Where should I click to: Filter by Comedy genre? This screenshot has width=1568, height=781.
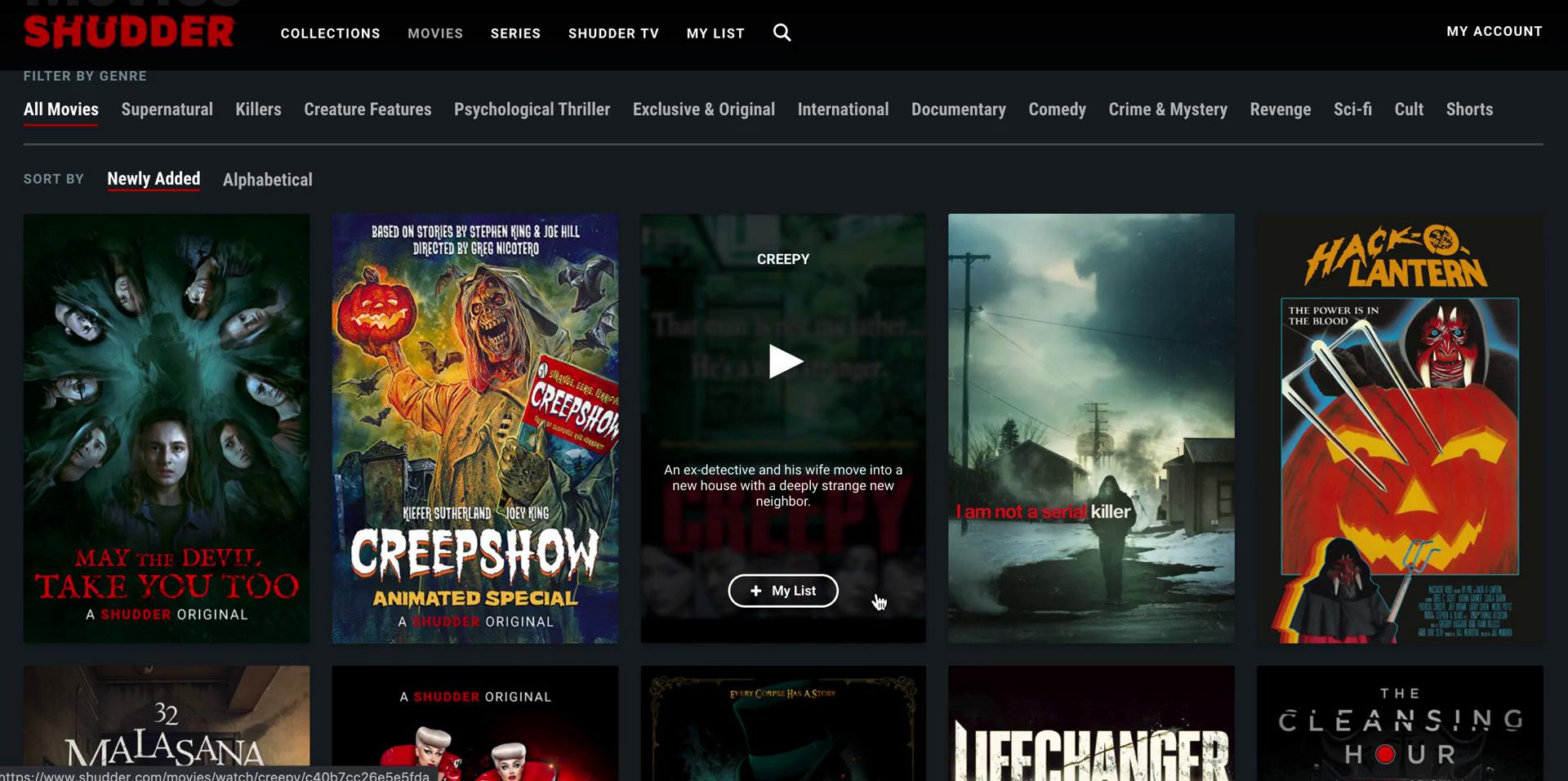pyautogui.click(x=1057, y=109)
